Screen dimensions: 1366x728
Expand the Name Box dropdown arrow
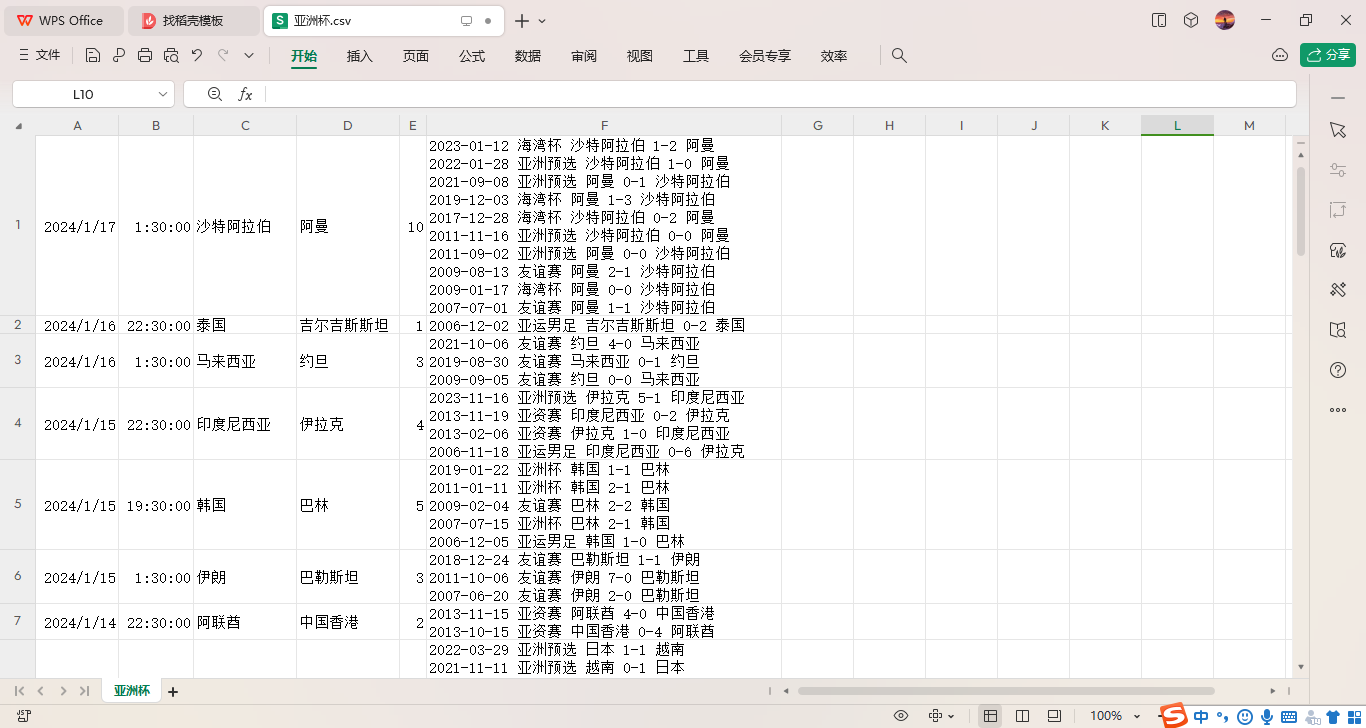point(163,94)
